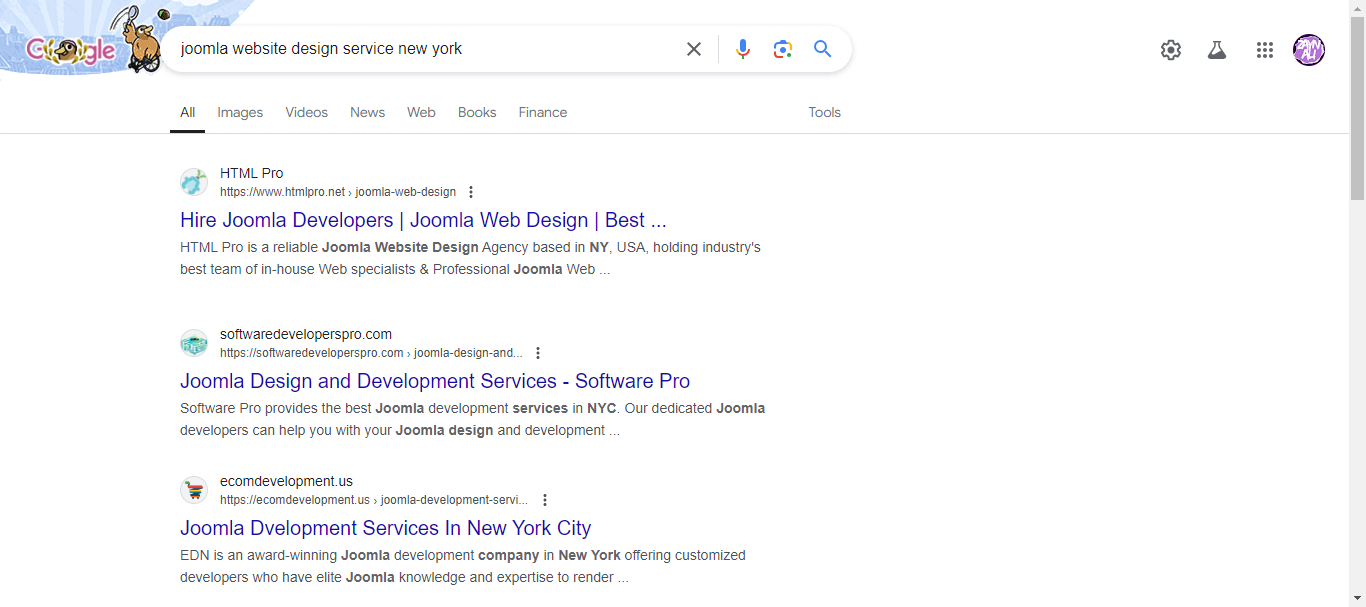Open the Google account profile avatar
This screenshot has width=1366, height=607.
[1308, 50]
